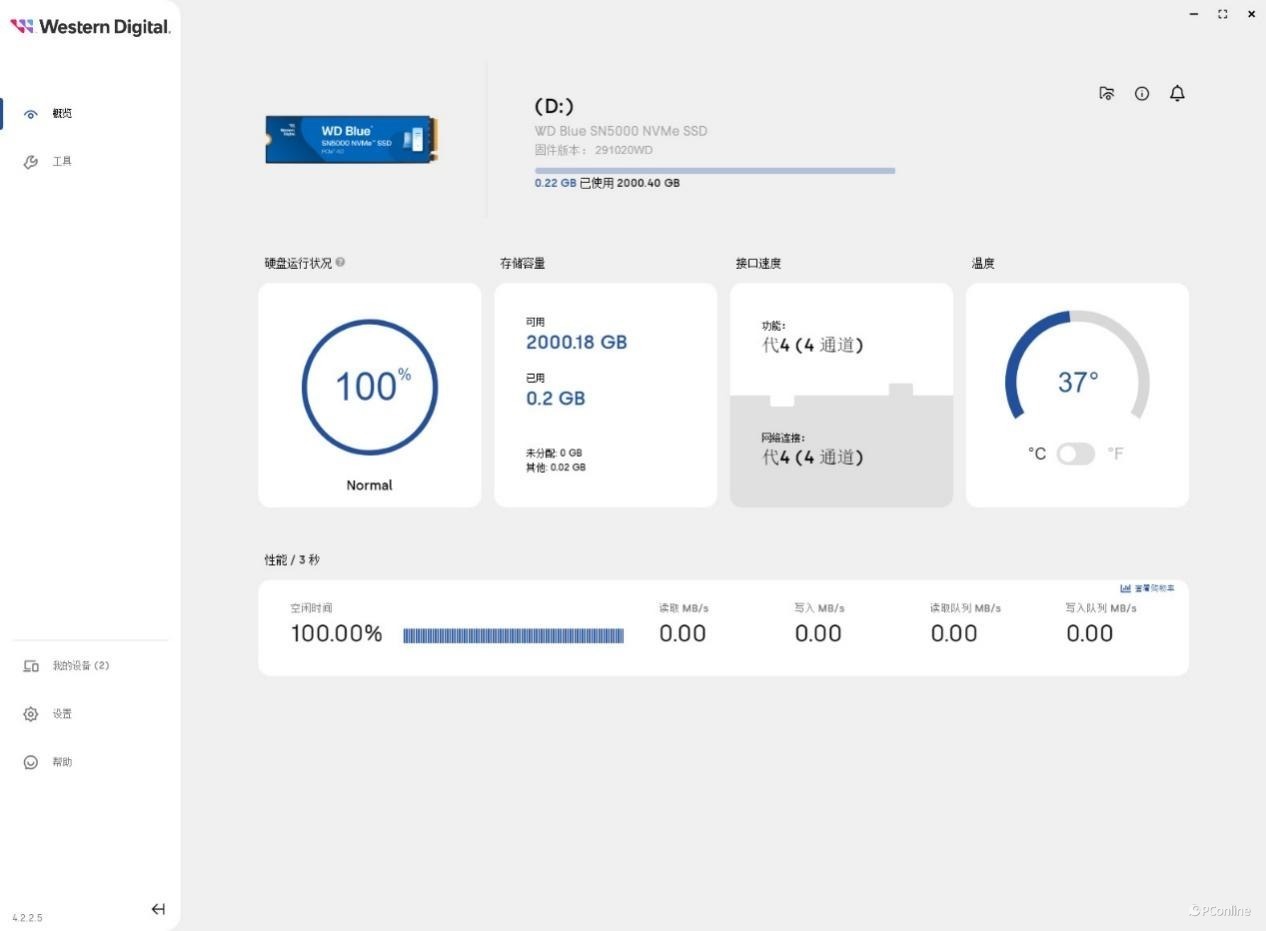Select 我的设备 (2) in the sidebar

tap(81, 666)
